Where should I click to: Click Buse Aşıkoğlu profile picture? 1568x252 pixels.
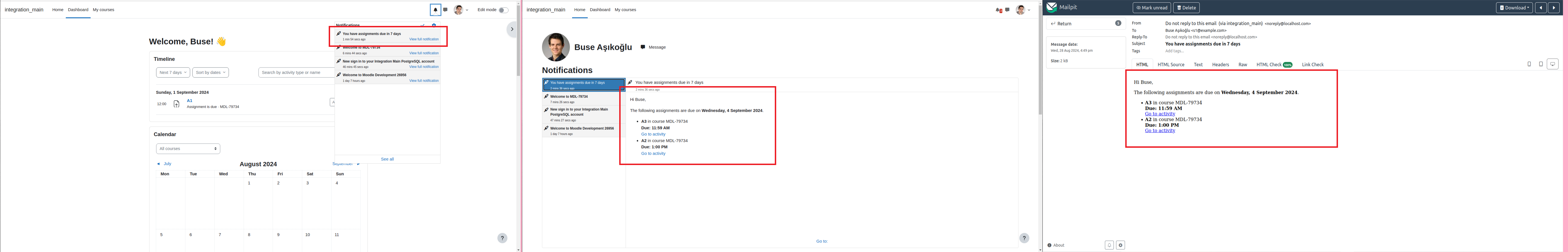[x=556, y=47]
